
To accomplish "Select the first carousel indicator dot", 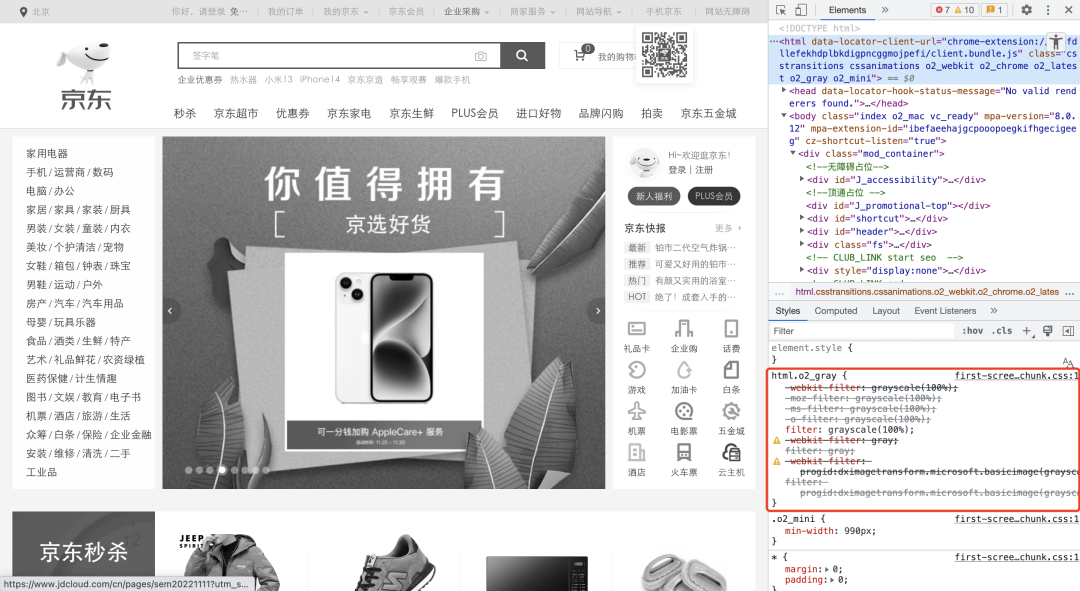I will click(x=189, y=470).
